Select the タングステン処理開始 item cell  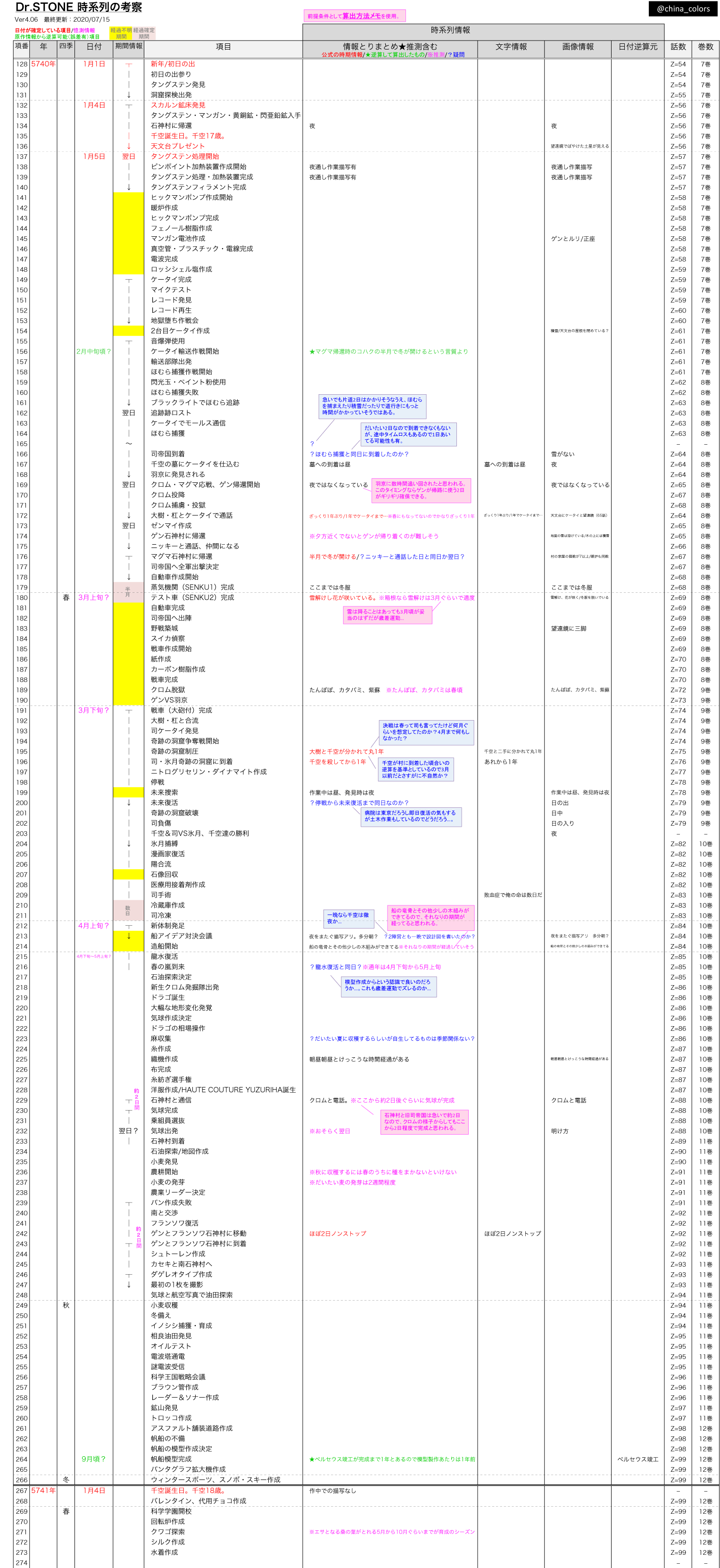coord(184,157)
